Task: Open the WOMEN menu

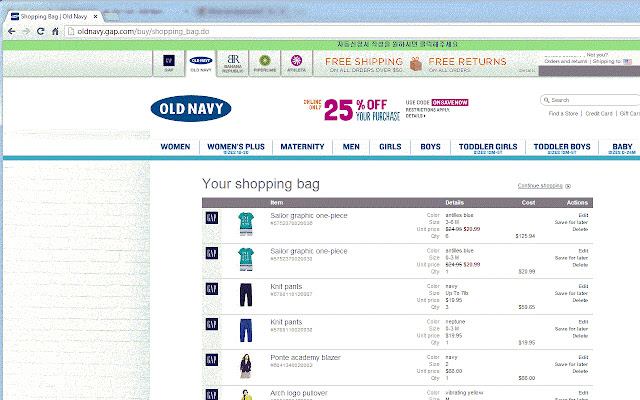Action: [175, 147]
